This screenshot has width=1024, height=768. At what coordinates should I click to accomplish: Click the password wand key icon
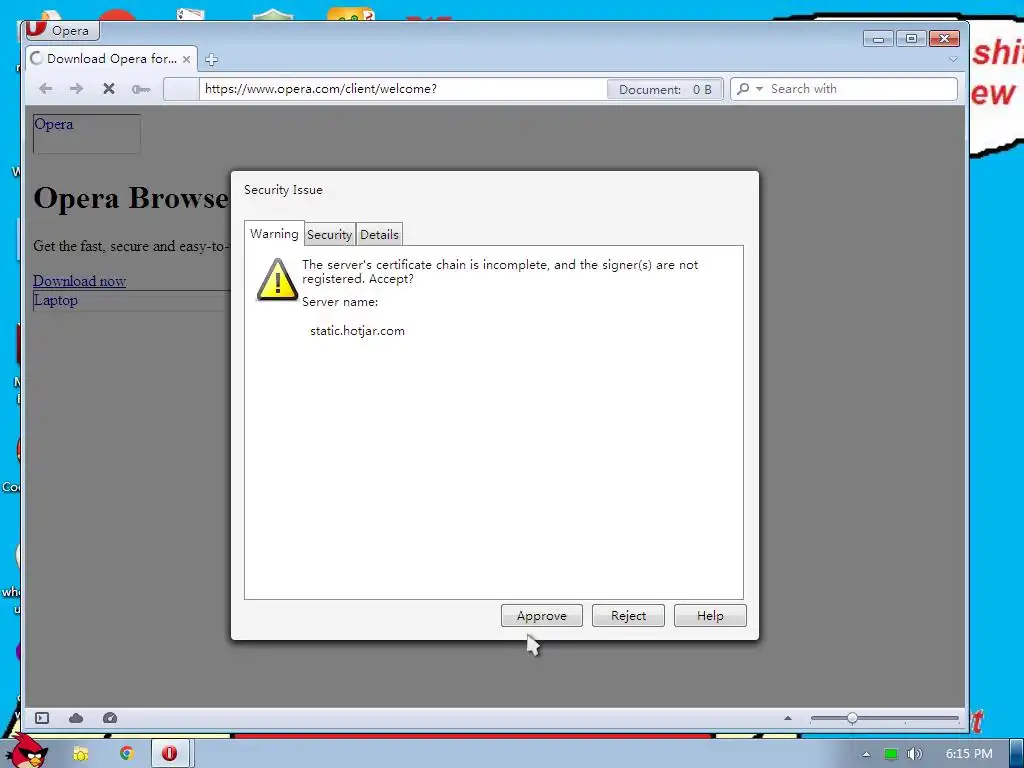pyautogui.click(x=140, y=89)
